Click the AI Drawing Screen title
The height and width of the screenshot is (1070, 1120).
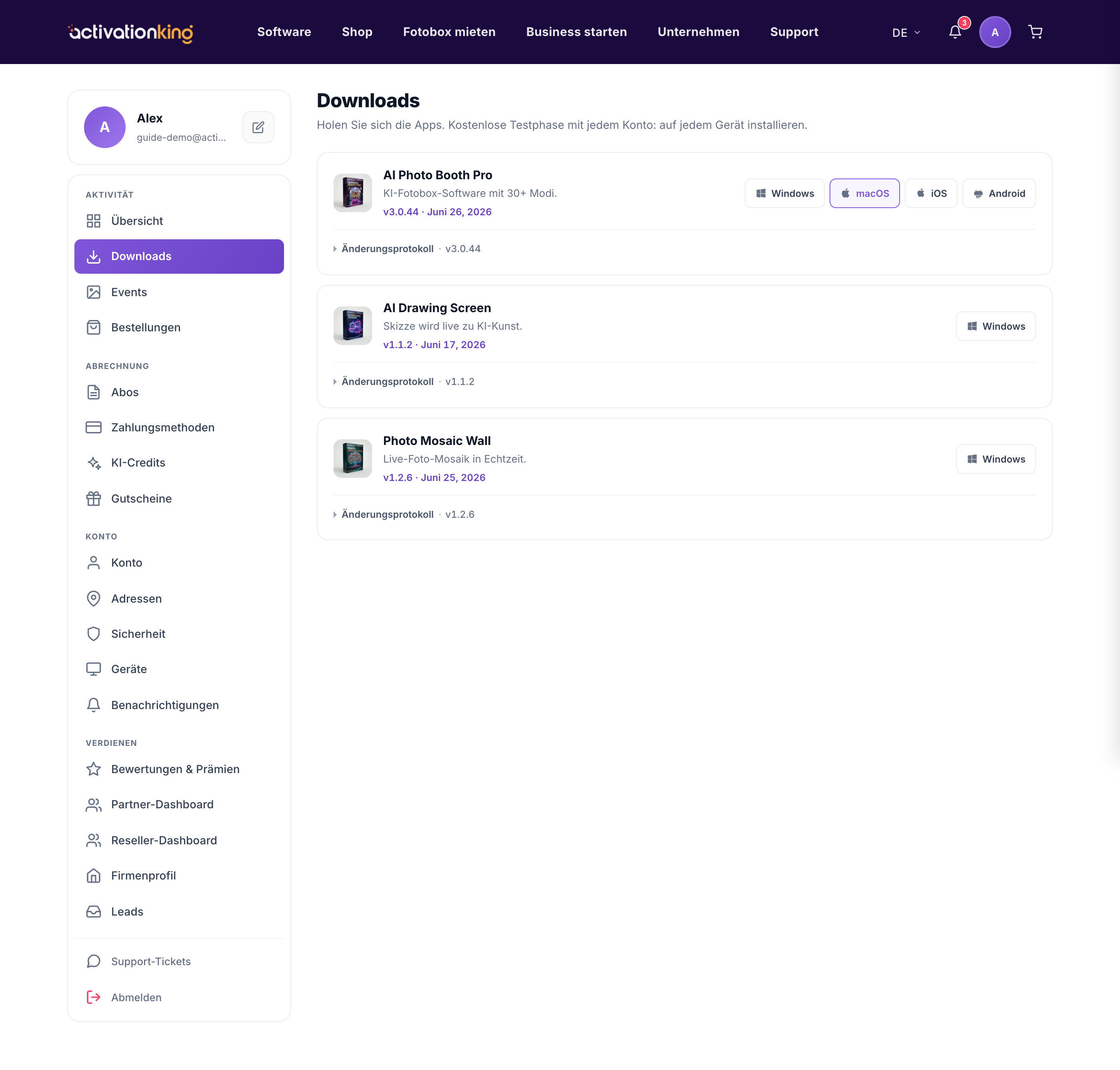click(x=437, y=308)
